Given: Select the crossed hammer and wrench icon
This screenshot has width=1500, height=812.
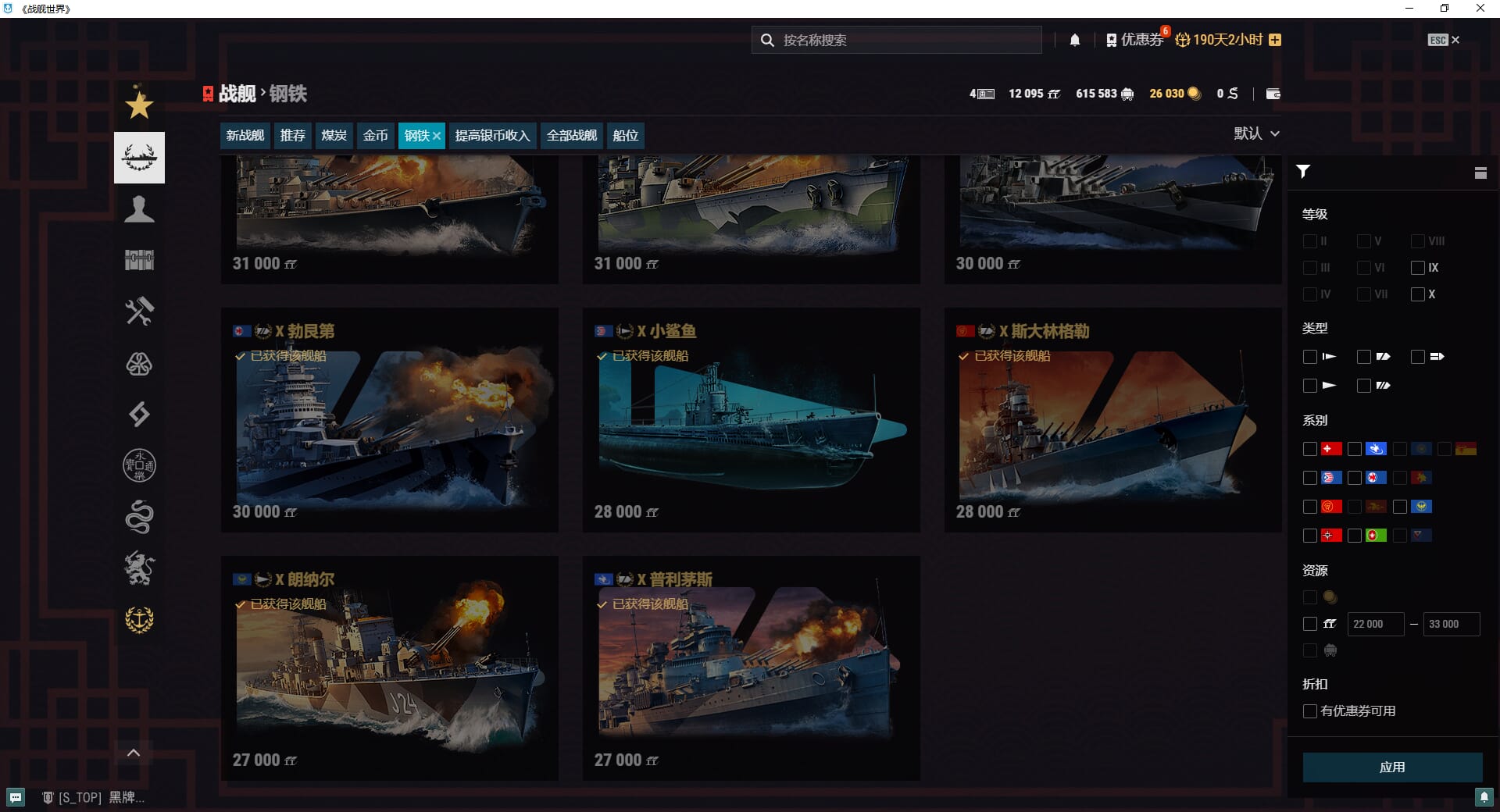Looking at the screenshot, I should (x=139, y=312).
